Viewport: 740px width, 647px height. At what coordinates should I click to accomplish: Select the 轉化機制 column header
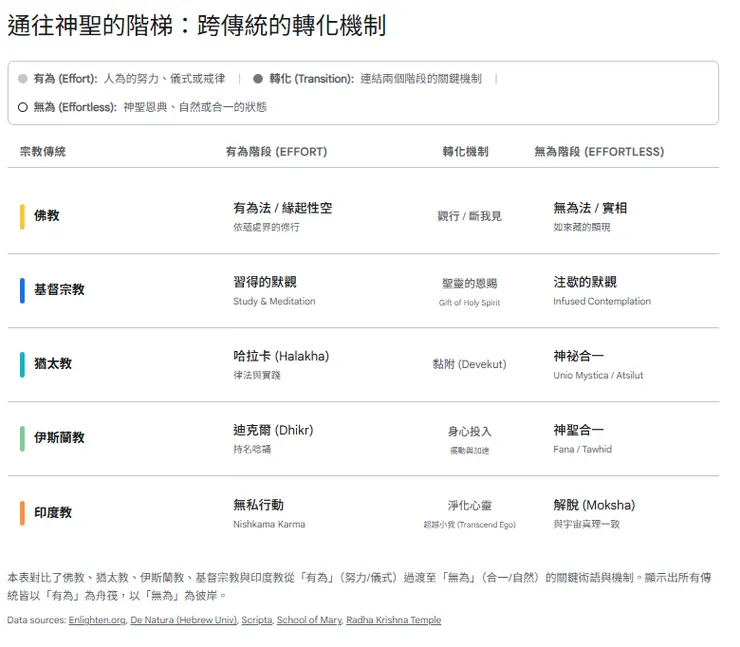(x=465, y=151)
